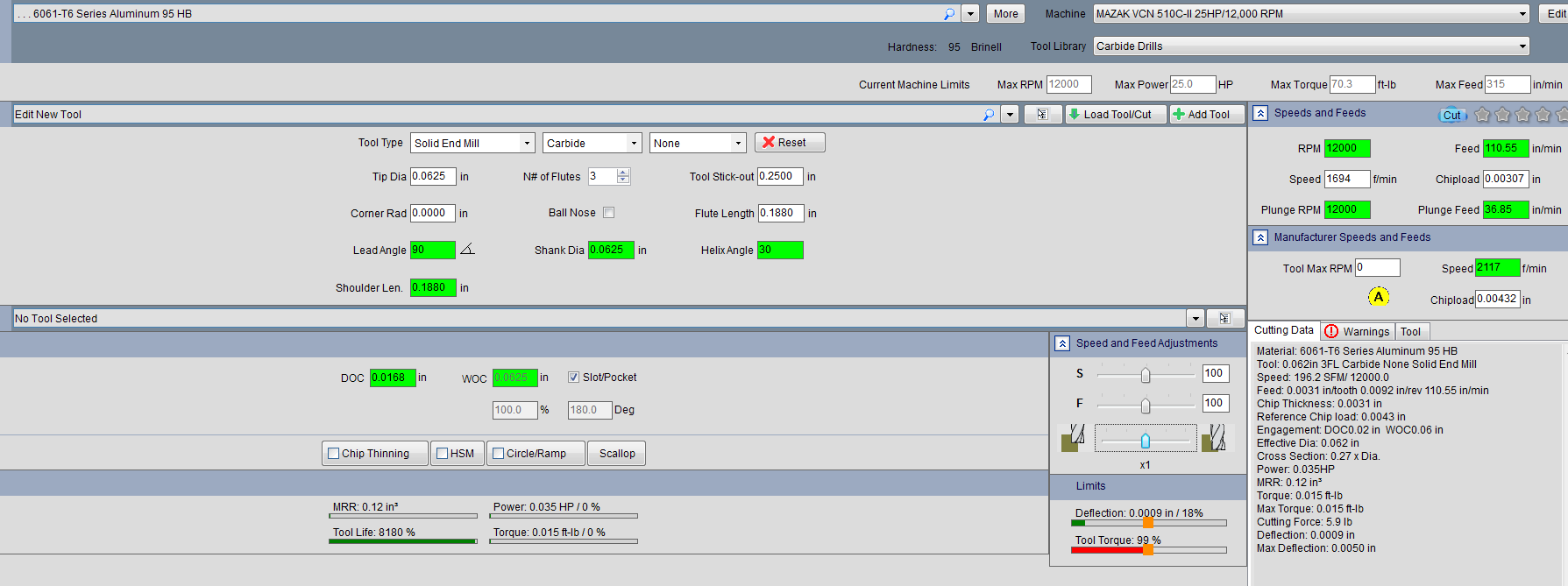Open the Tool Type Solid End Mill dropdown

click(472, 144)
